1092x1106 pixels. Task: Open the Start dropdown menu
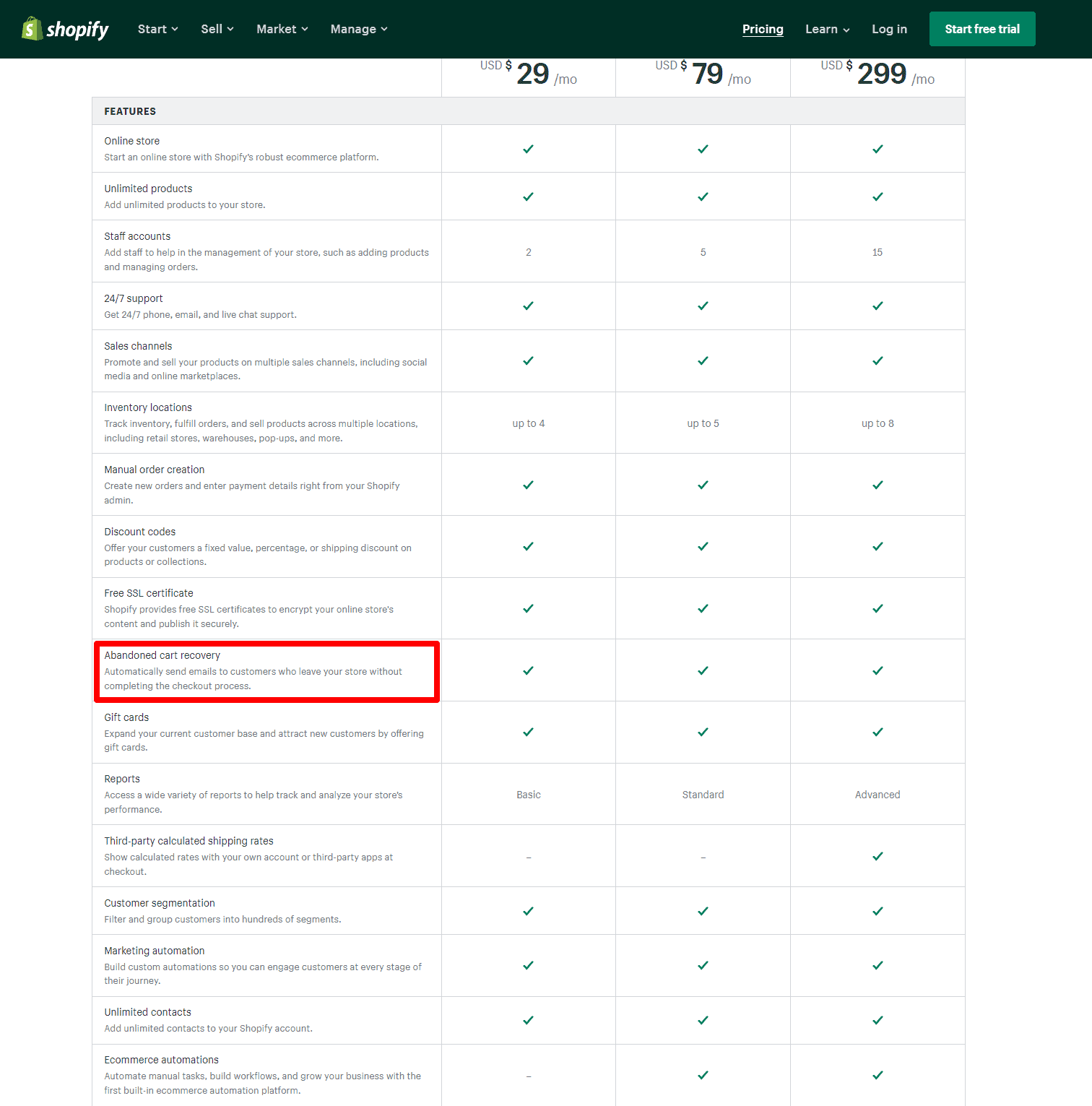[157, 29]
